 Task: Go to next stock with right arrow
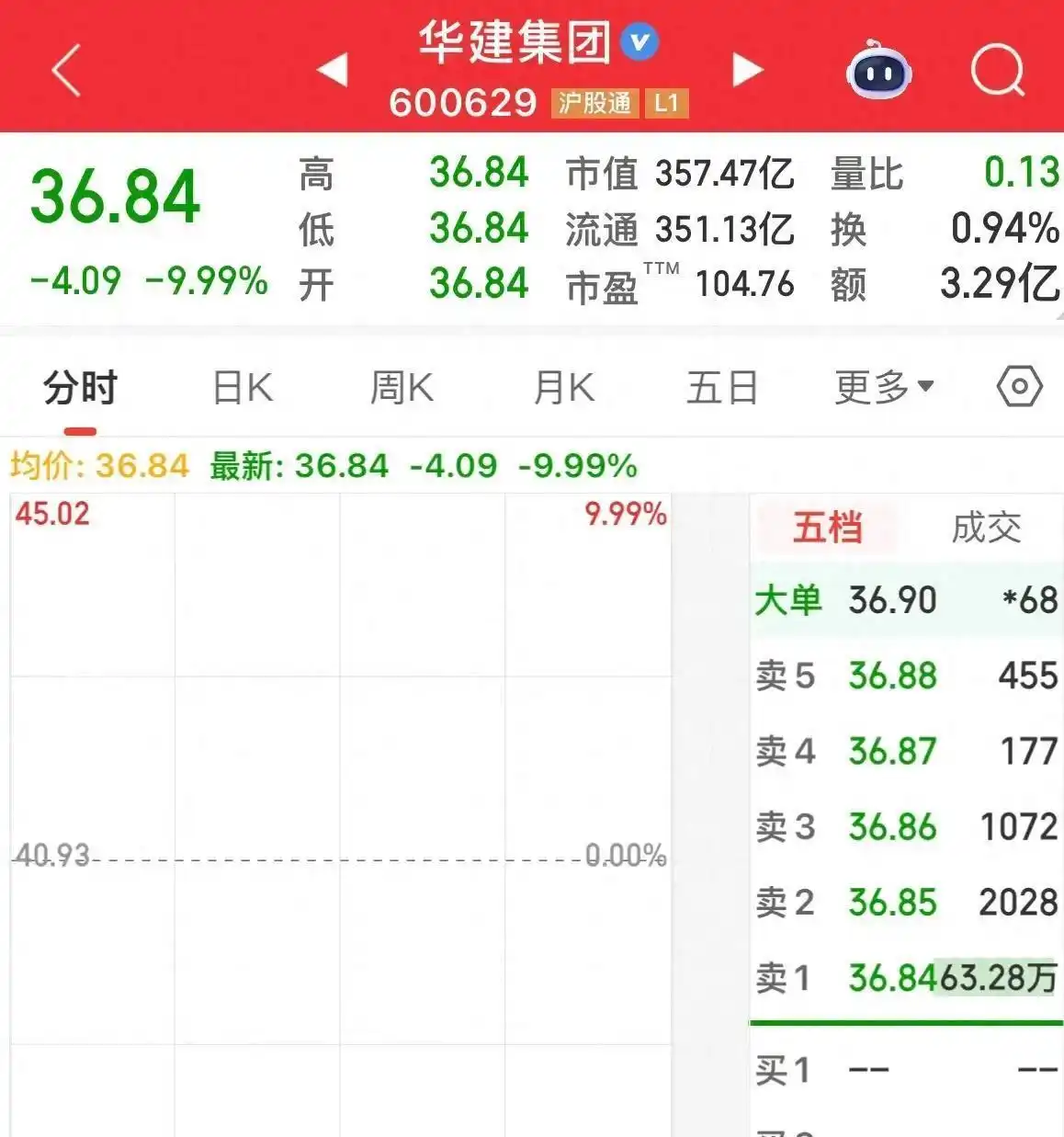[x=747, y=71]
